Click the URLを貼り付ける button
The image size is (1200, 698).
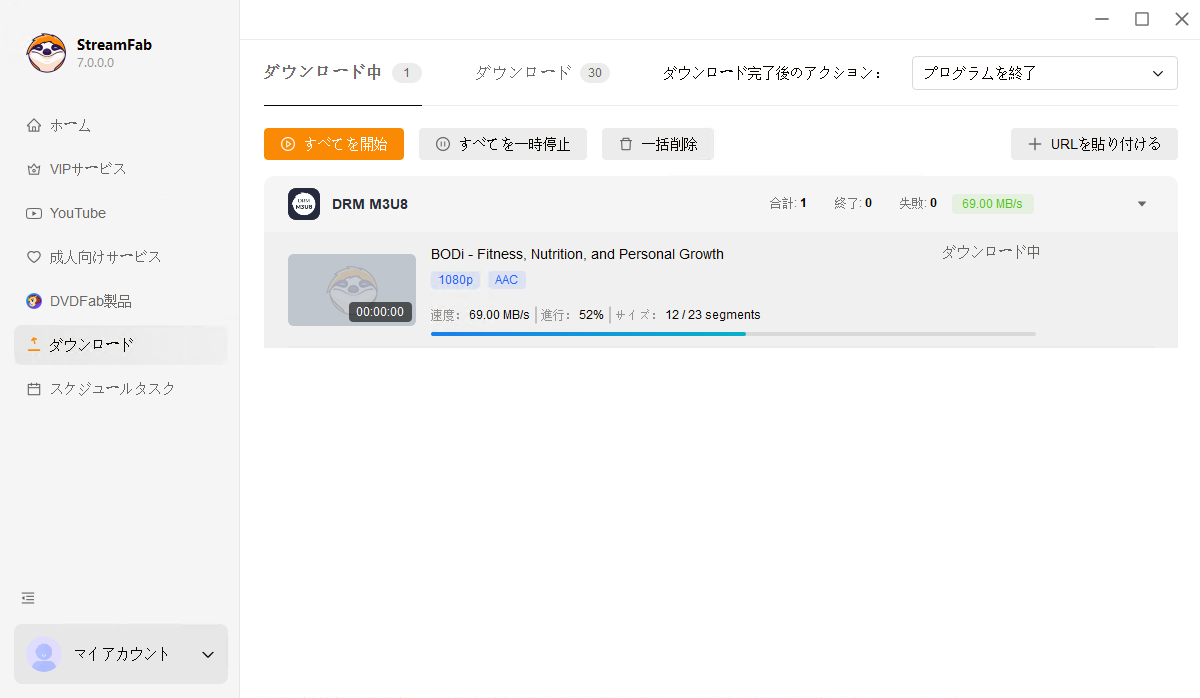click(x=1094, y=143)
